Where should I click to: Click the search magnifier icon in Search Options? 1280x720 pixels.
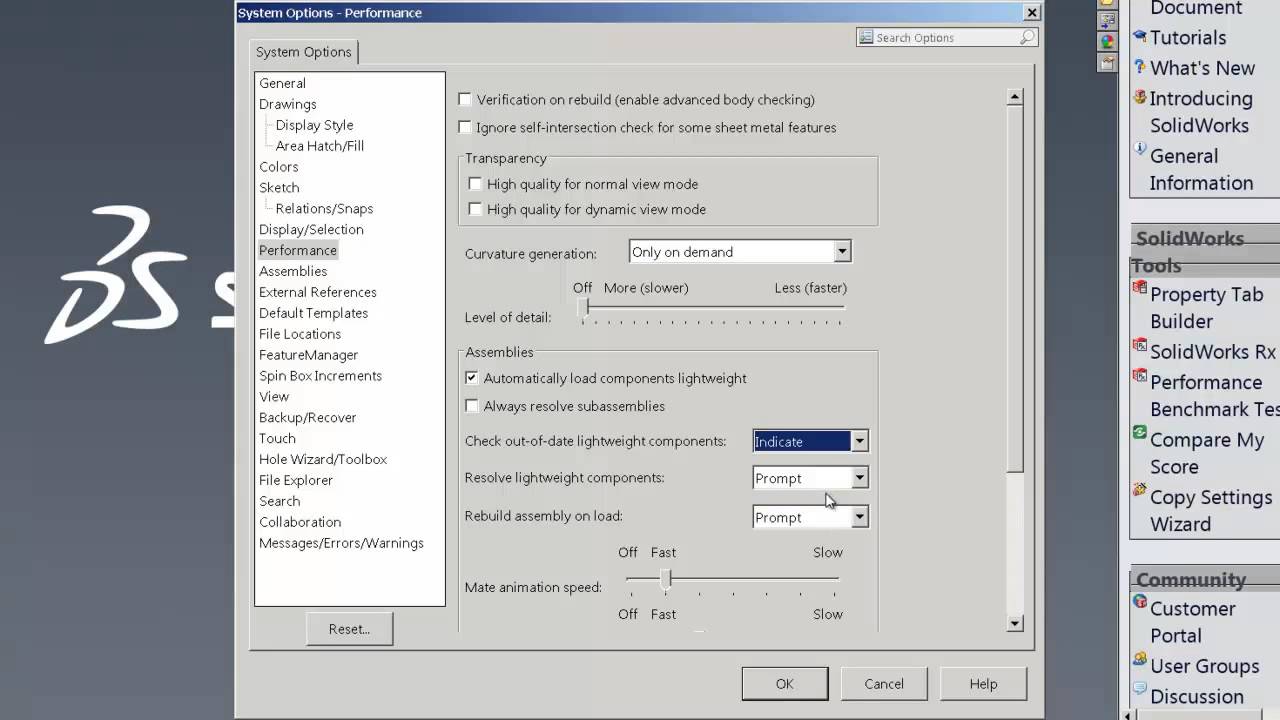[x=1027, y=37]
